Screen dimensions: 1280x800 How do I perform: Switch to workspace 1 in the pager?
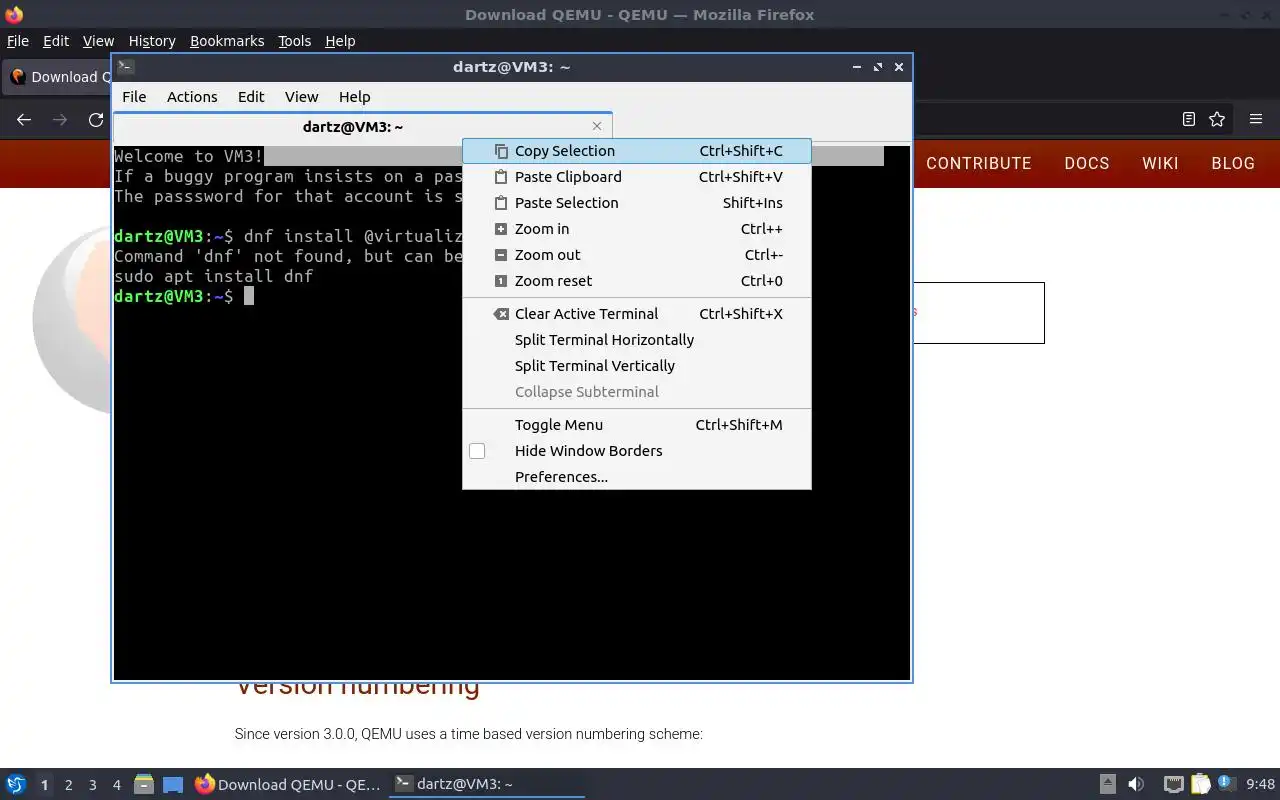pyautogui.click(x=44, y=785)
